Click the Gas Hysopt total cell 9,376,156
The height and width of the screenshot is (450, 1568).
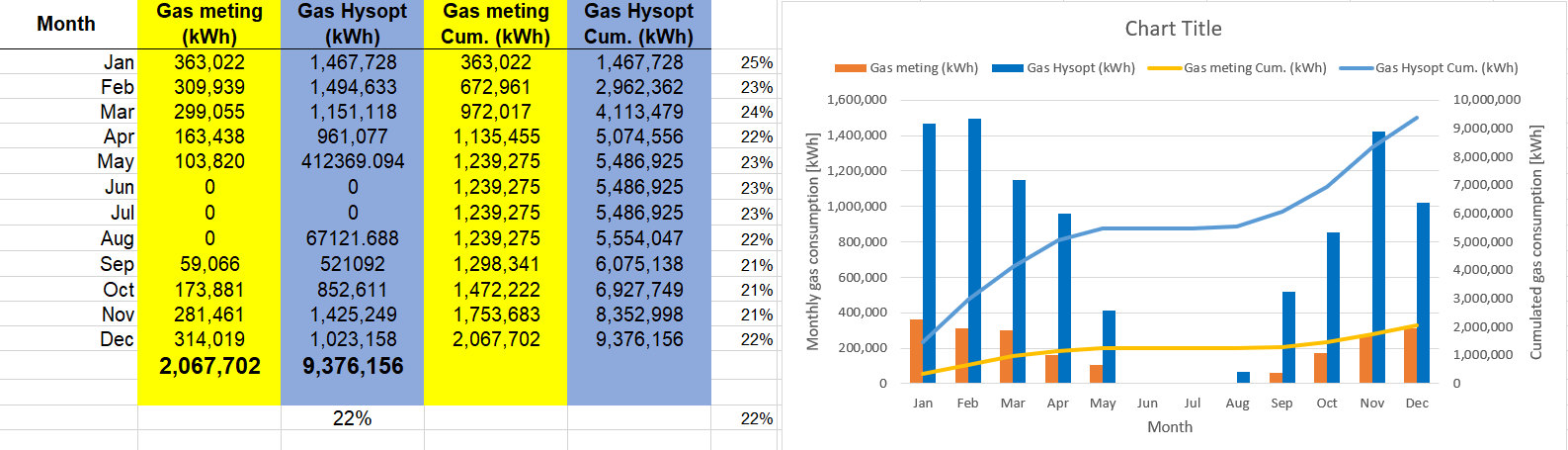[353, 366]
